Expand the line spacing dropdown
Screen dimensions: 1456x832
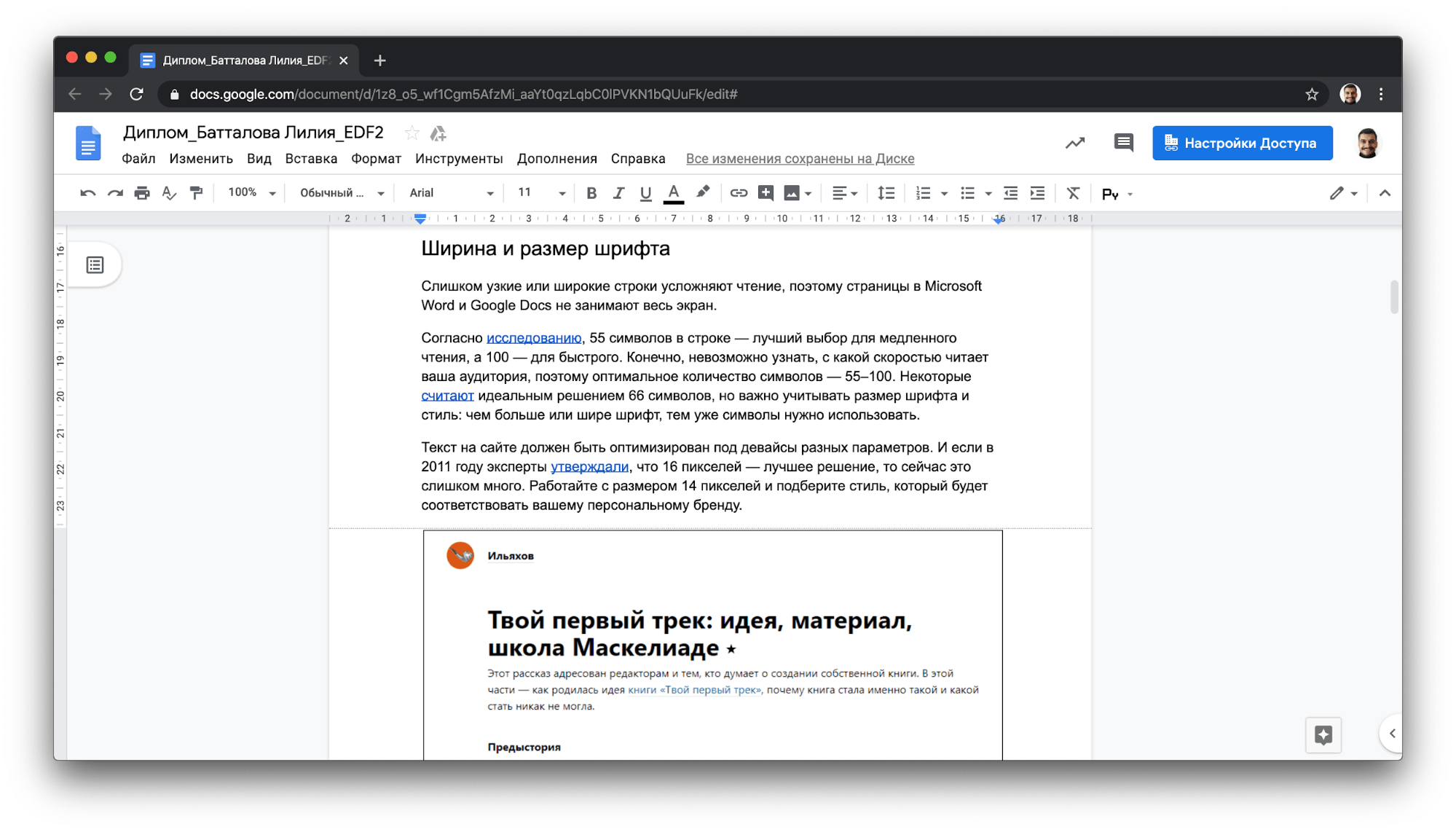point(886,192)
